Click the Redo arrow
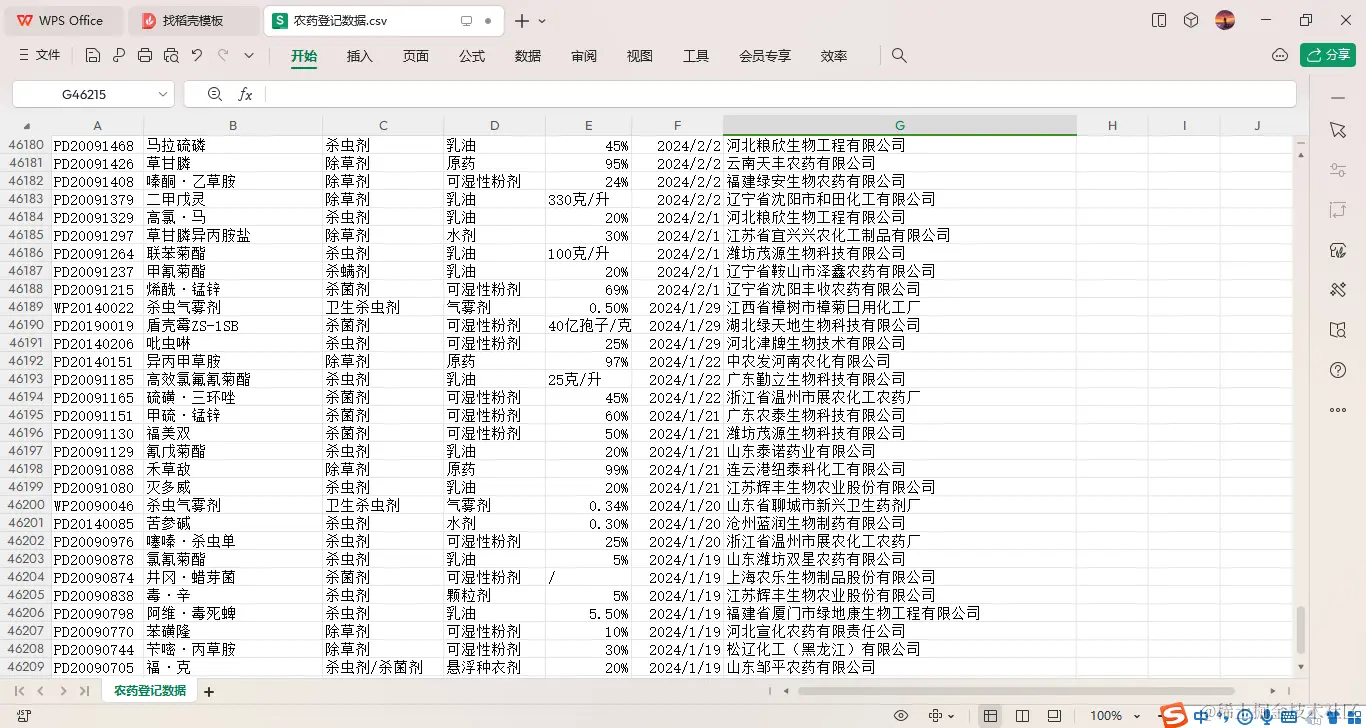This screenshot has width=1366, height=728. pyautogui.click(x=223, y=56)
